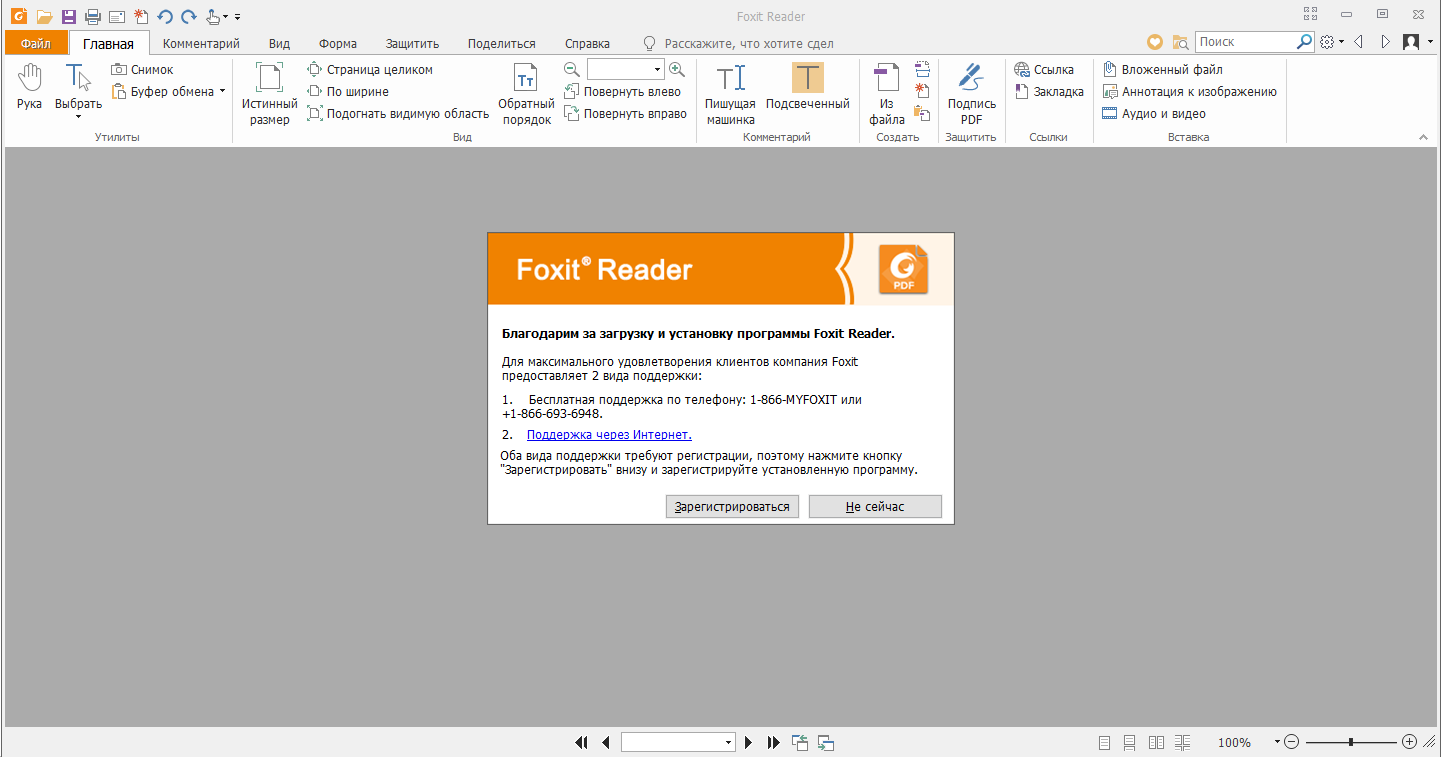
Task: Click Истинный размер (Actual size) icon
Action: (269, 95)
